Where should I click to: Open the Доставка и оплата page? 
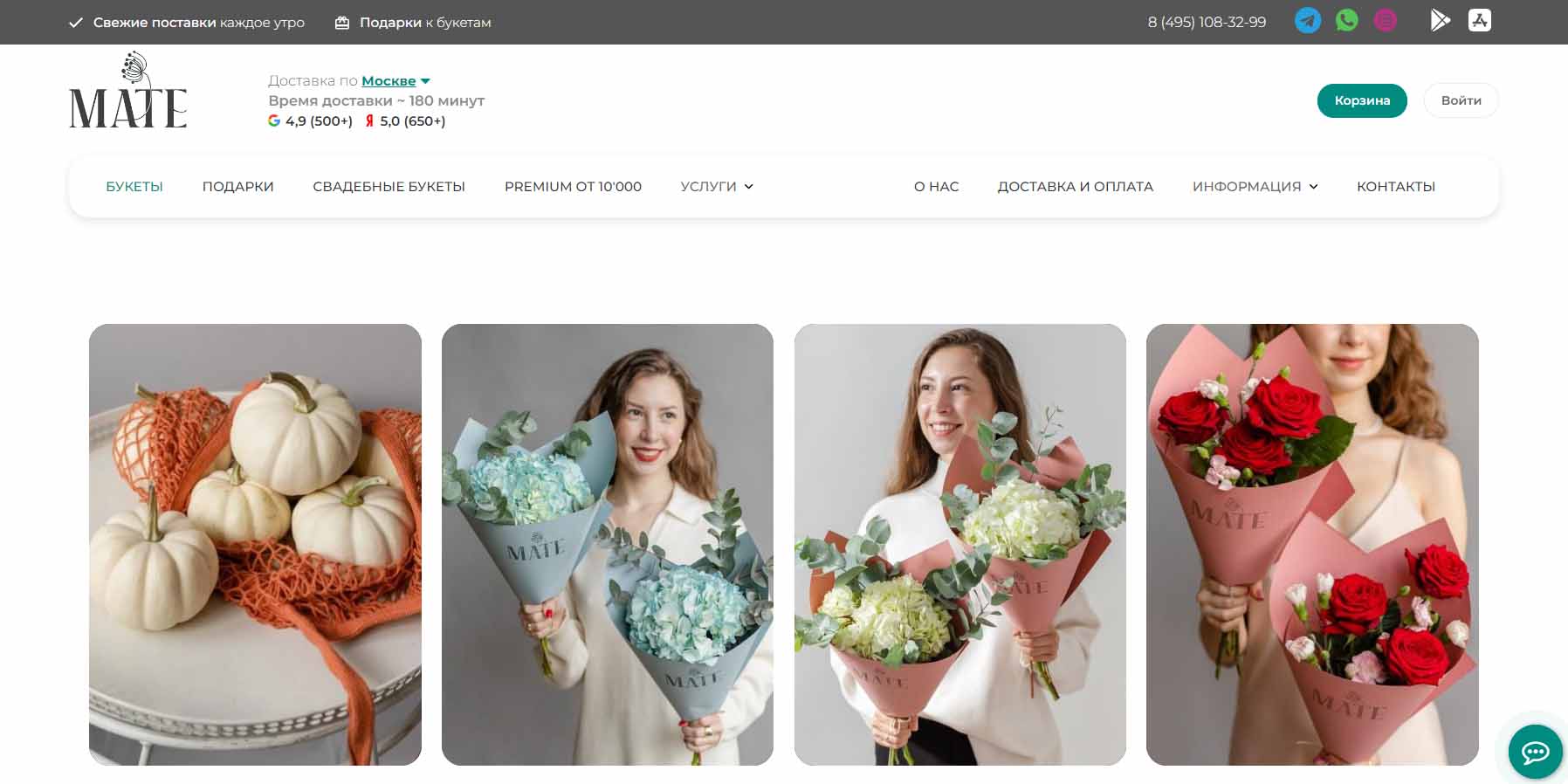click(x=1075, y=187)
